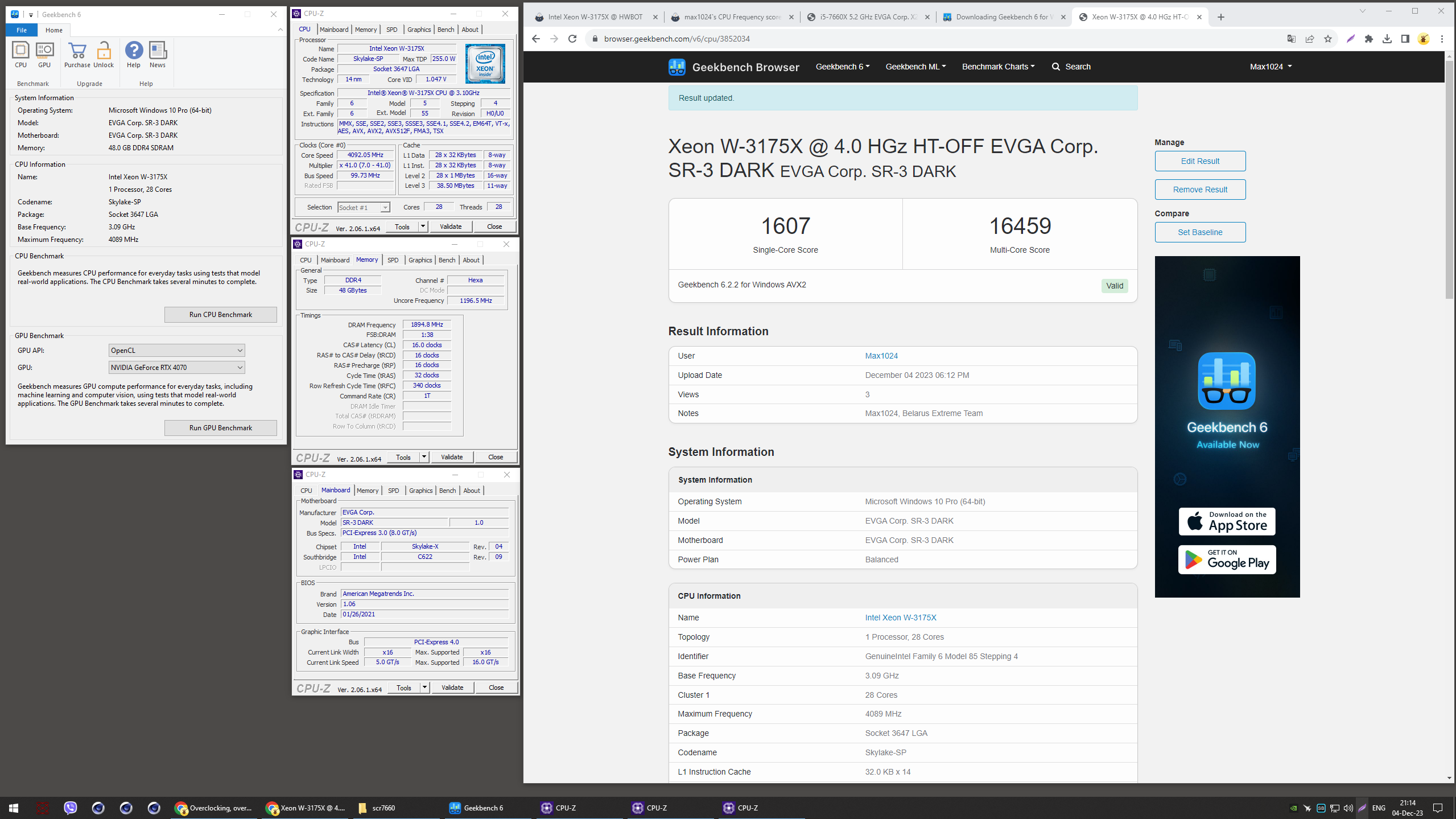Click the share page icon in address bar
Image resolution: width=1456 pixels, height=819 pixels.
coord(1310,39)
